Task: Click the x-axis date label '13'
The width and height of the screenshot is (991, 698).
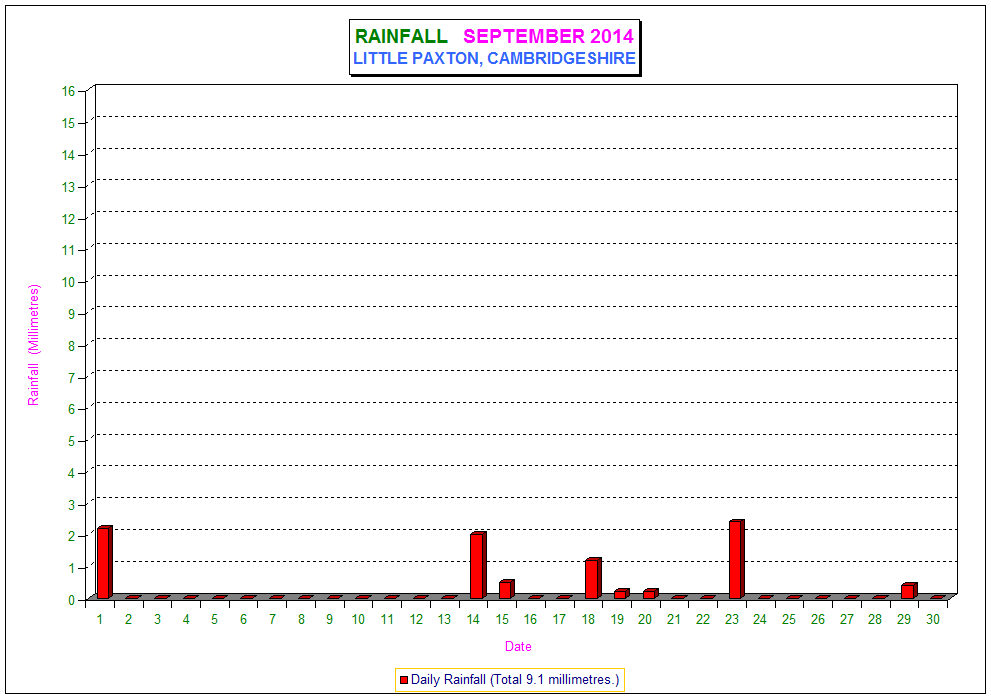Action: point(444,620)
